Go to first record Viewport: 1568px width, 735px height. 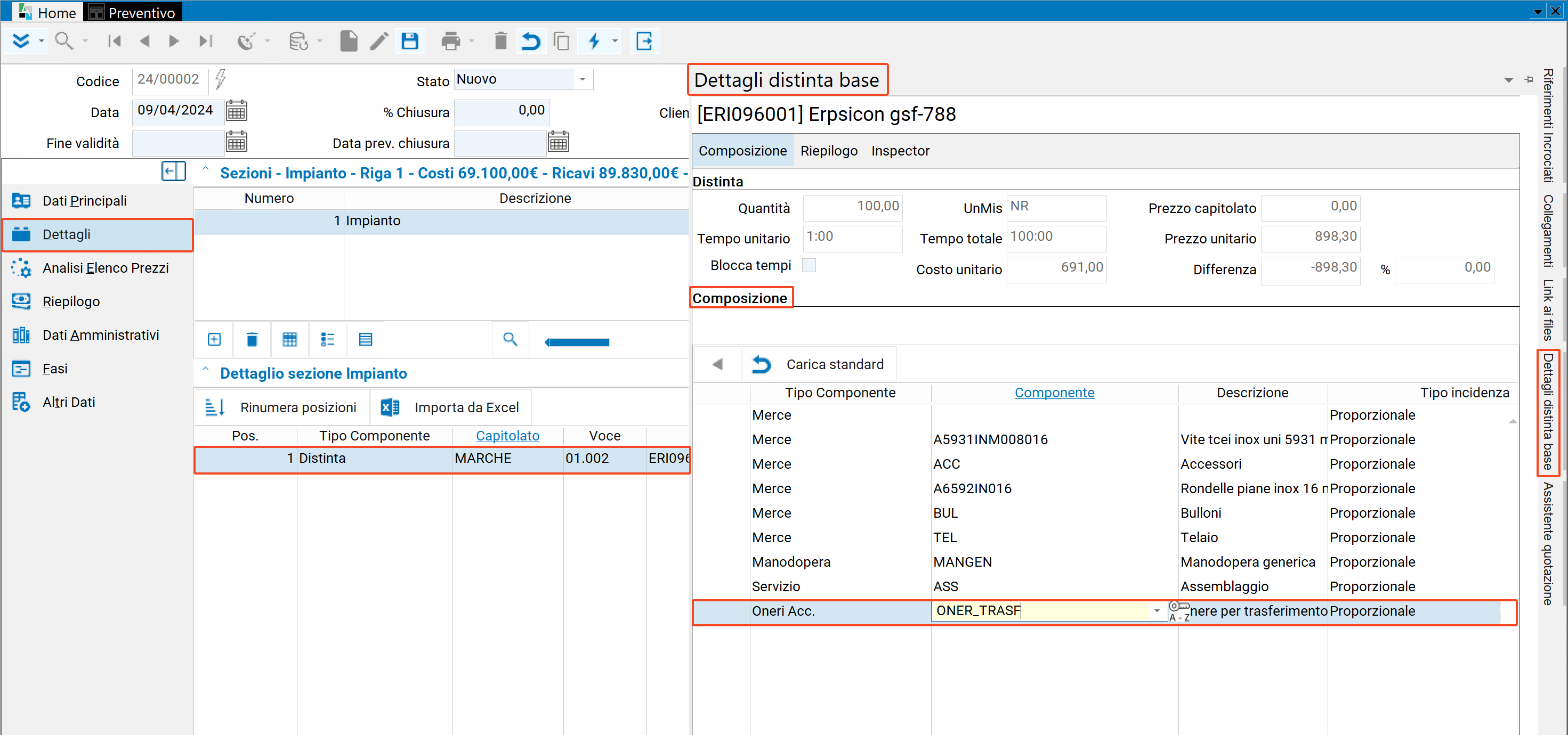[114, 42]
